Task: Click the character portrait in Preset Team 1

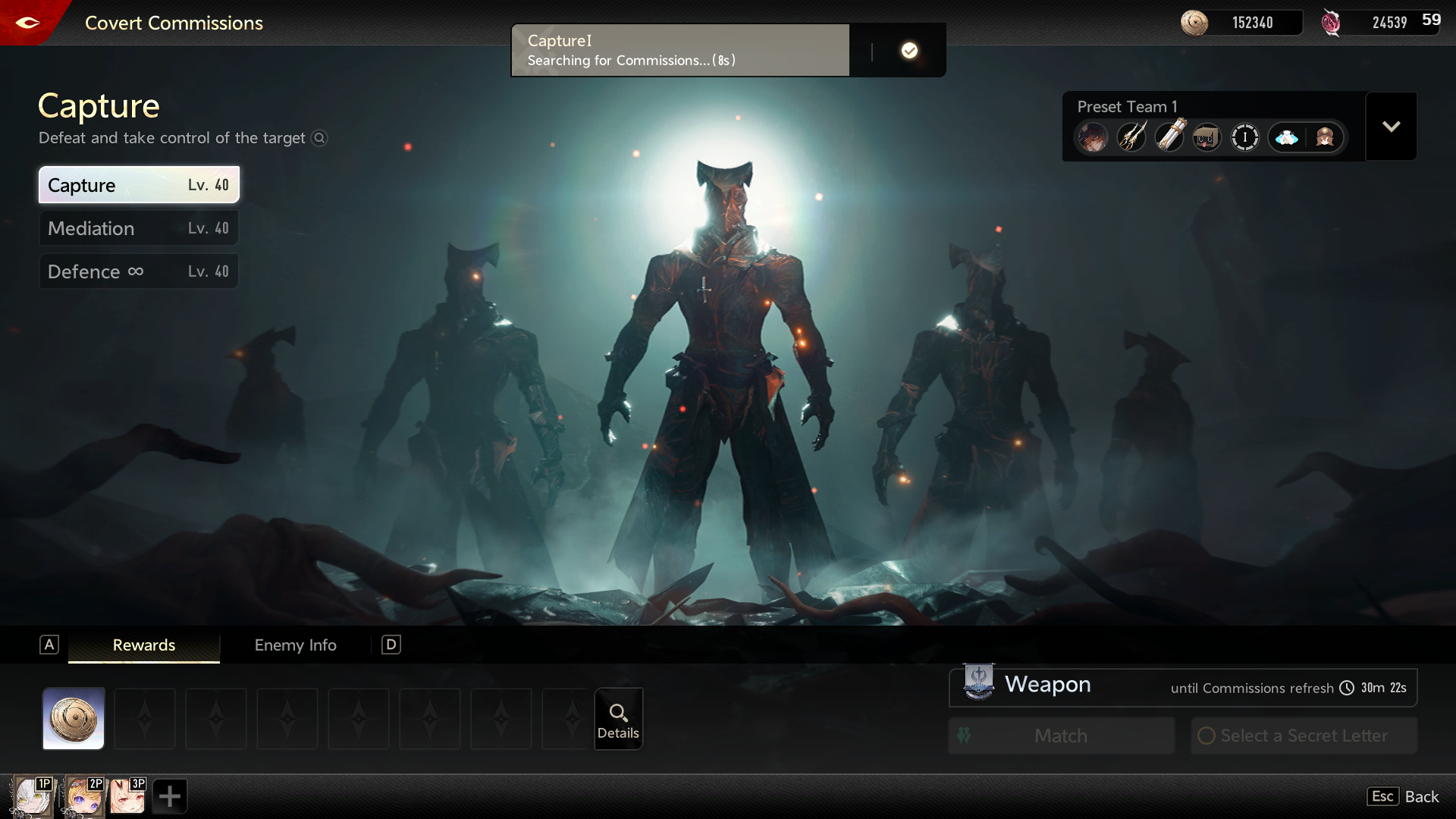Action: (x=1093, y=137)
